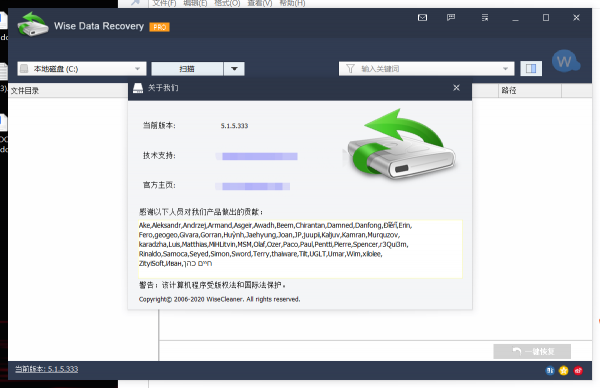The width and height of the screenshot is (600, 388).
Task: Click the contributors names text box
Action: point(300,249)
